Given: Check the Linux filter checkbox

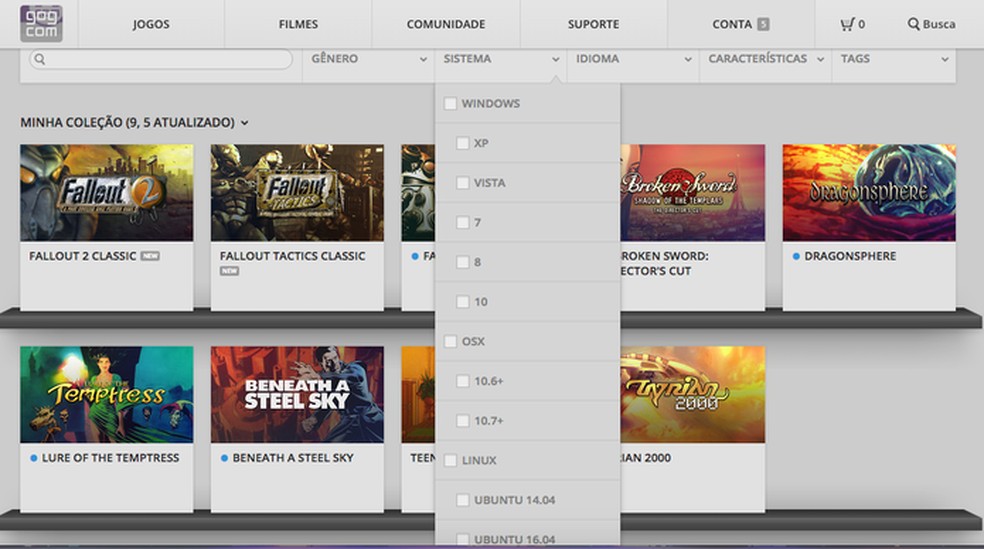Looking at the screenshot, I should [x=450, y=461].
